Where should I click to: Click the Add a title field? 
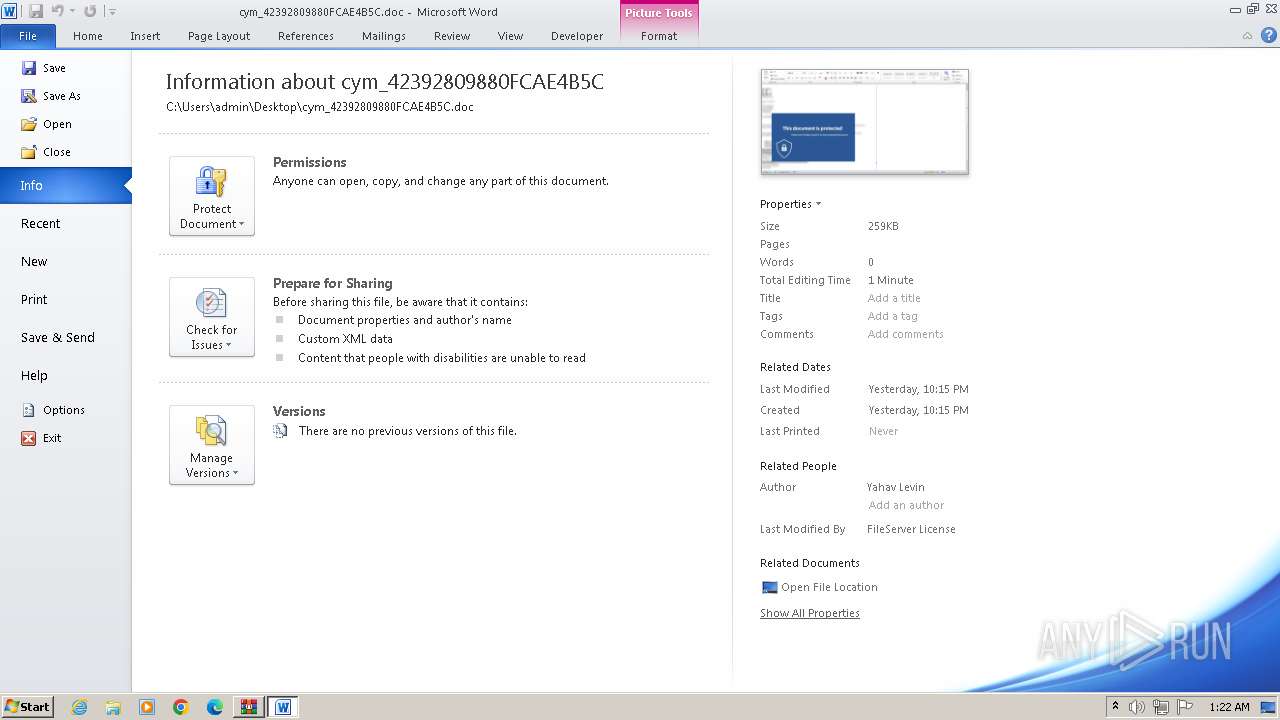click(x=894, y=298)
